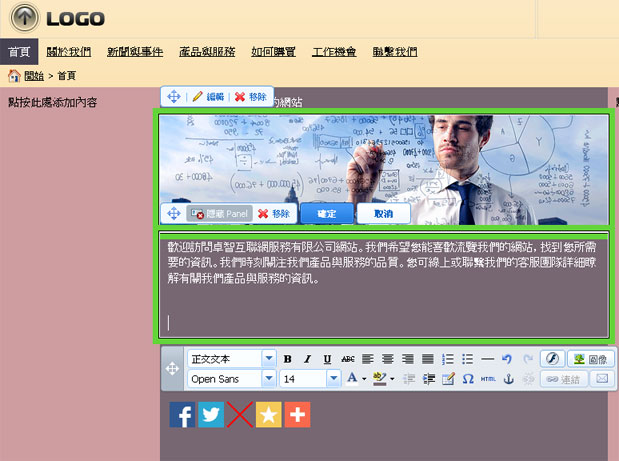Screen dimensions: 619x461
Task: Click the 取消 cancel button
Action: pos(383,214)
